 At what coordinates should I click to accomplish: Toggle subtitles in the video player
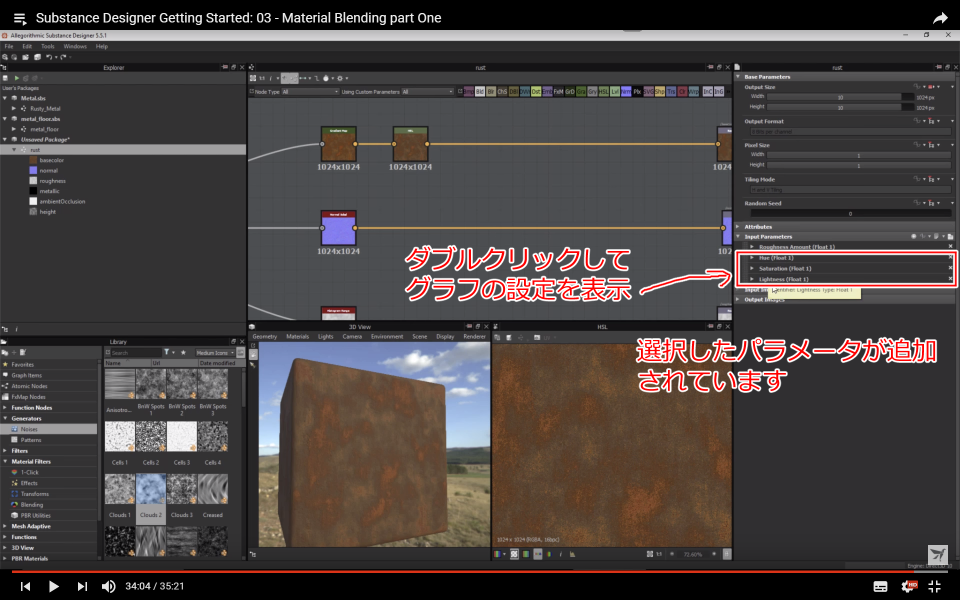coord(880,587)
